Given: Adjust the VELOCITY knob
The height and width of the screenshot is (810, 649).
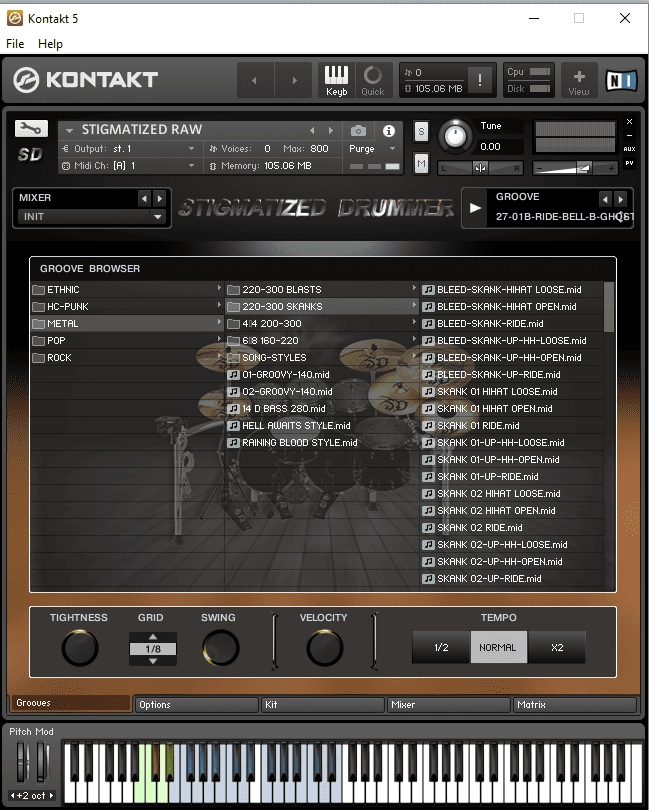Looking at the screenshot, I should pyautogui.click(x=324, y=648).
